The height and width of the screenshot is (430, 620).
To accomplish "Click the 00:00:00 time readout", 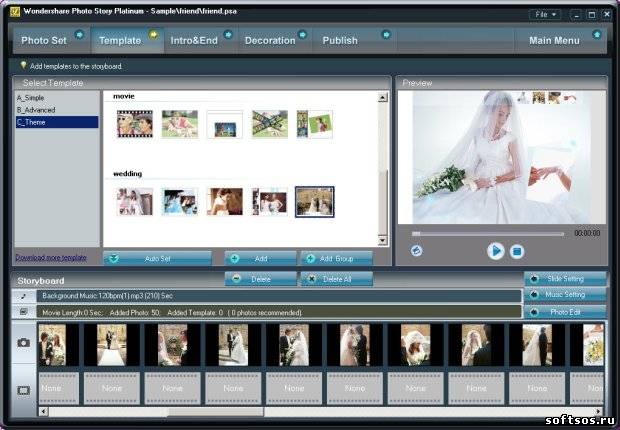I will [x=587, y=233].
